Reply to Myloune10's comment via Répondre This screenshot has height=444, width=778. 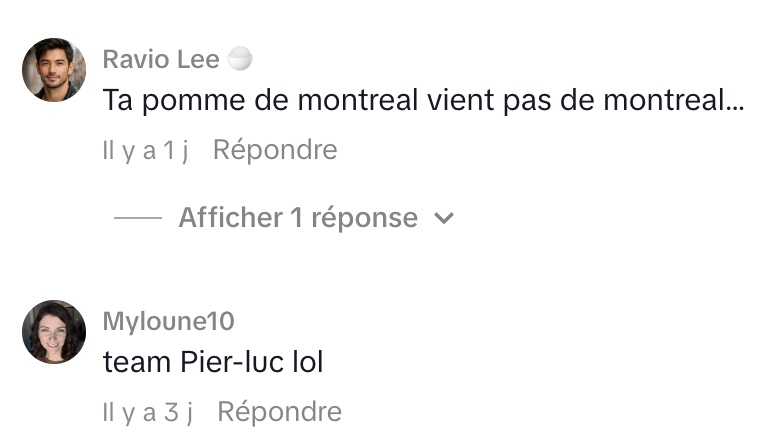pos(279,411)
